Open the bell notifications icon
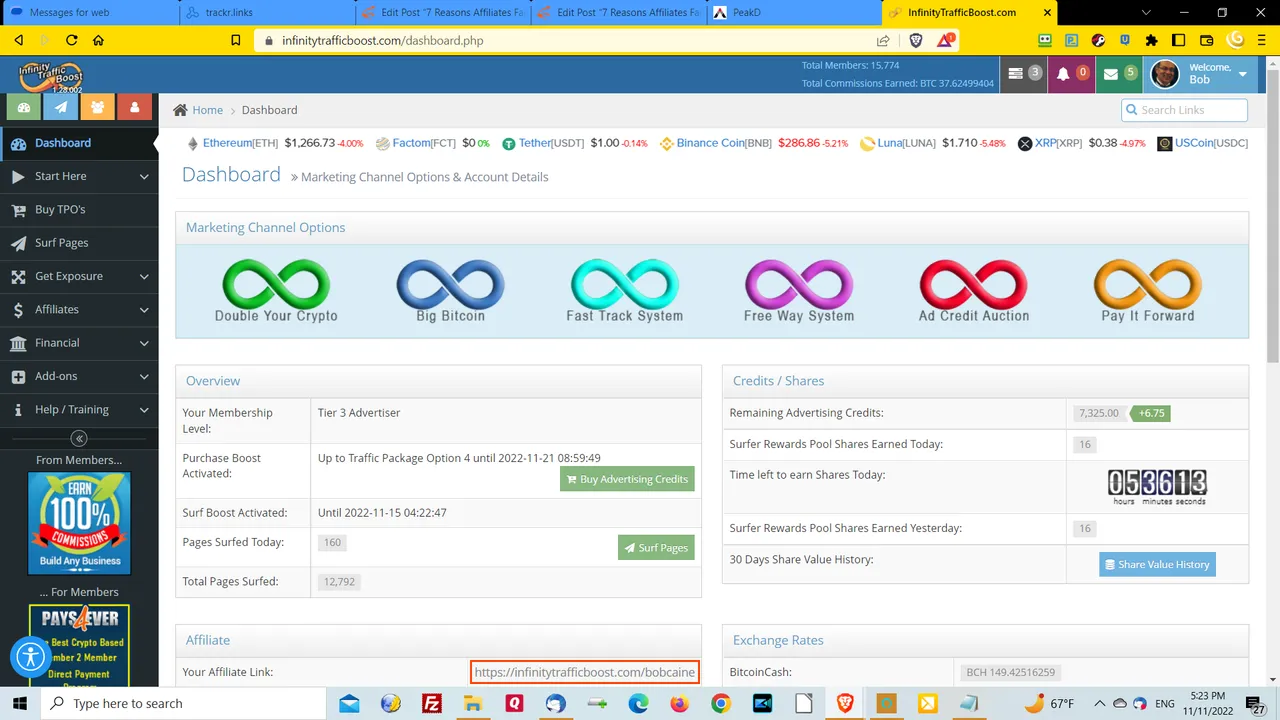Screen dimensions: 1280x720 coord(1070,74)
